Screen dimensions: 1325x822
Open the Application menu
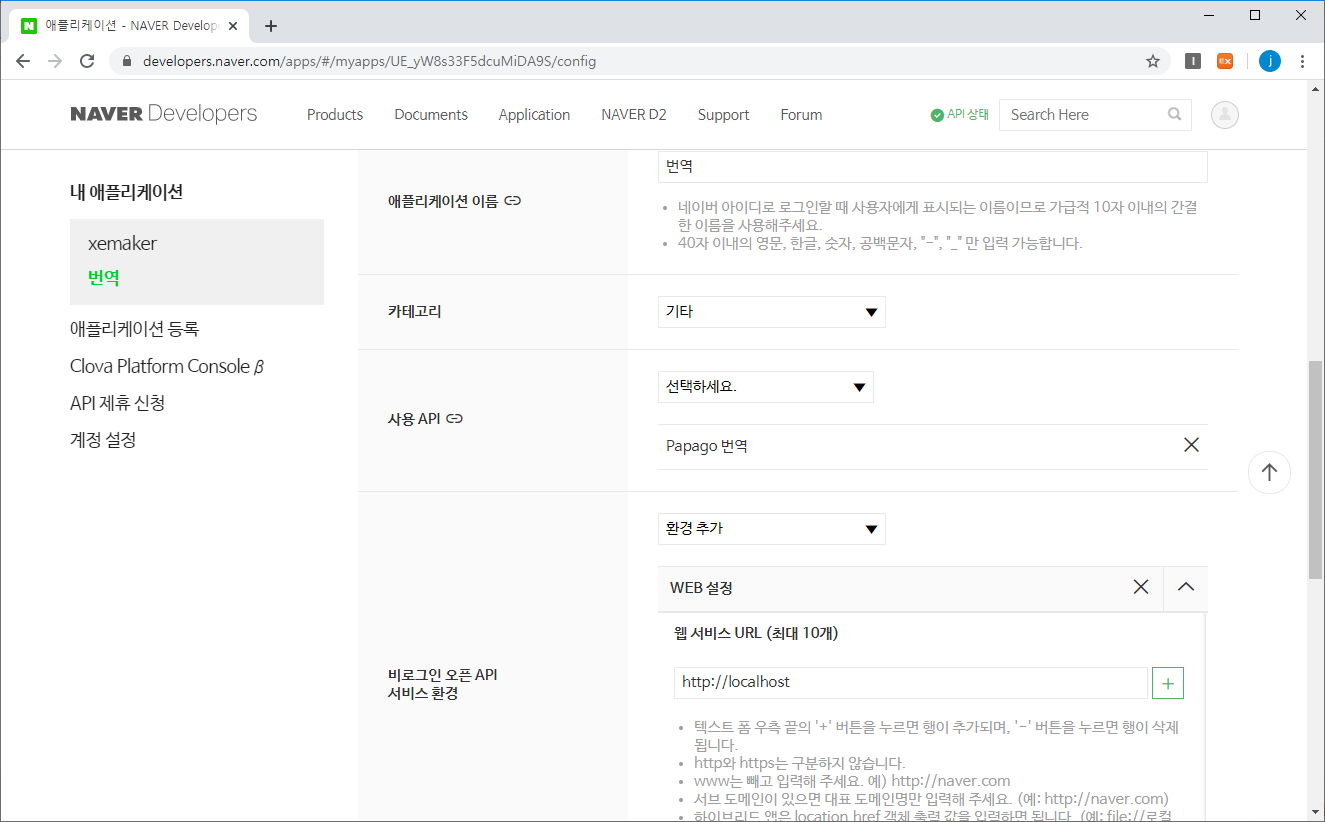534,115
